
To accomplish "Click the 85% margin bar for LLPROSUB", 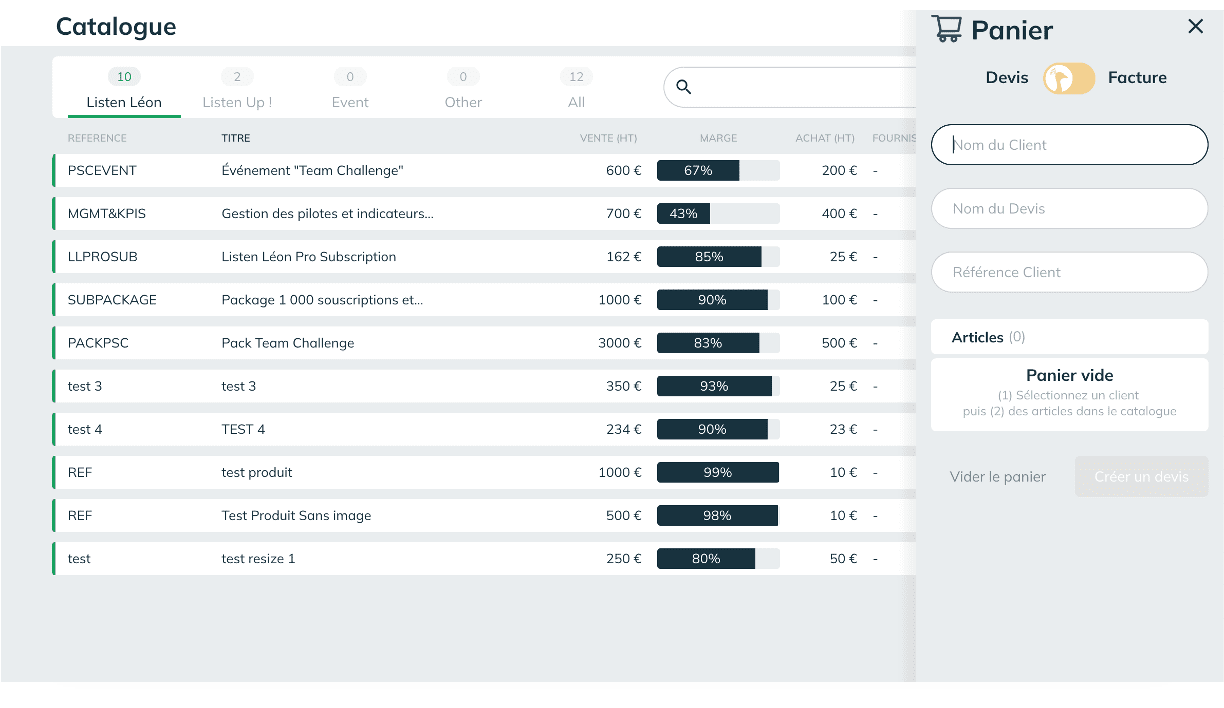I will [x=718, y=257].
